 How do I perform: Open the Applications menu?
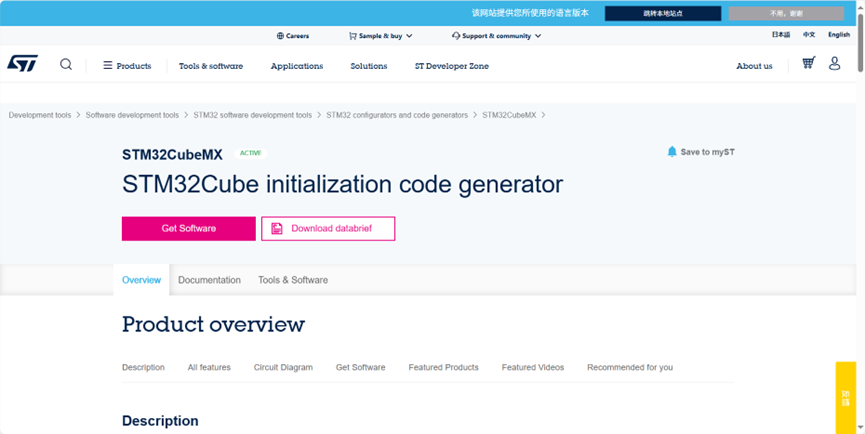point(297,66)
